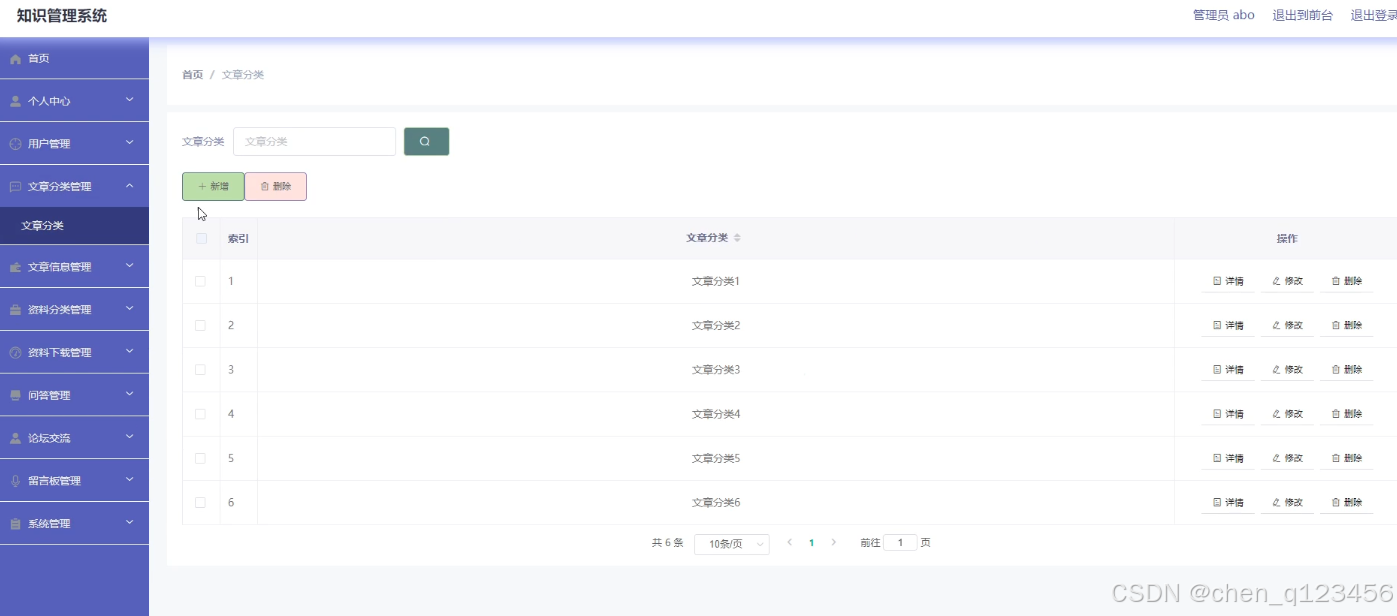This screenshot has height=616, width=1397.
Task: Open the 问答管理 menu
Action: coord(74,396)
